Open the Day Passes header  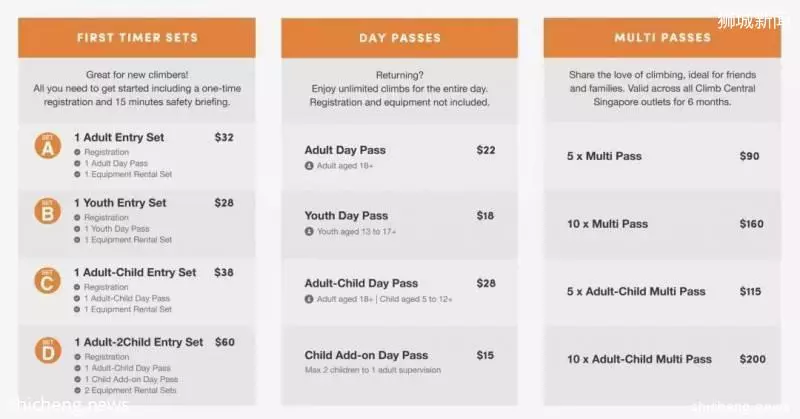[x=399, y=38]
